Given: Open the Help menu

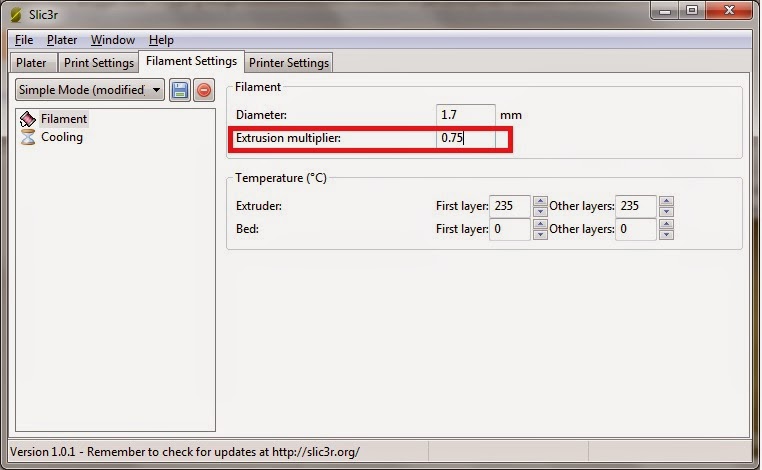Looking at the screenshot, I should pos(161,40).
